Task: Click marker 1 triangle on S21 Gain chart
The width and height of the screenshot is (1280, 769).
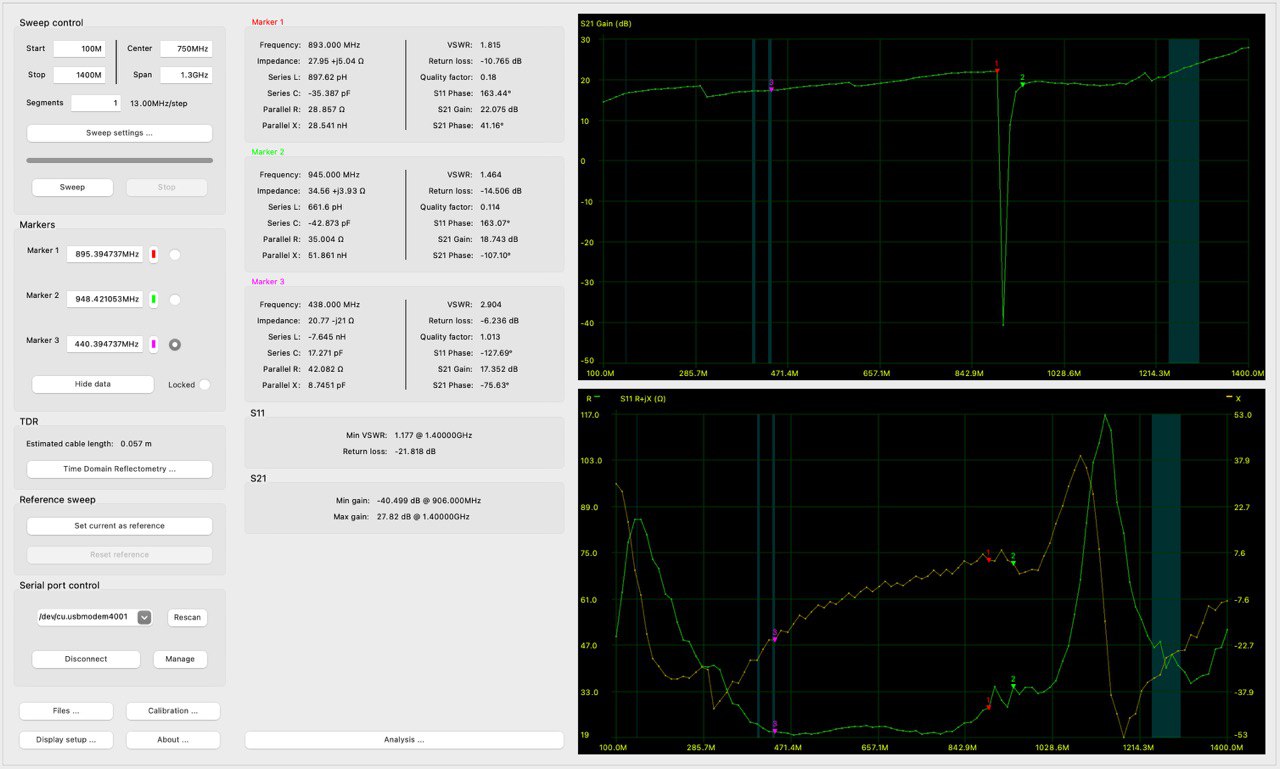Action: coord(997,70)
